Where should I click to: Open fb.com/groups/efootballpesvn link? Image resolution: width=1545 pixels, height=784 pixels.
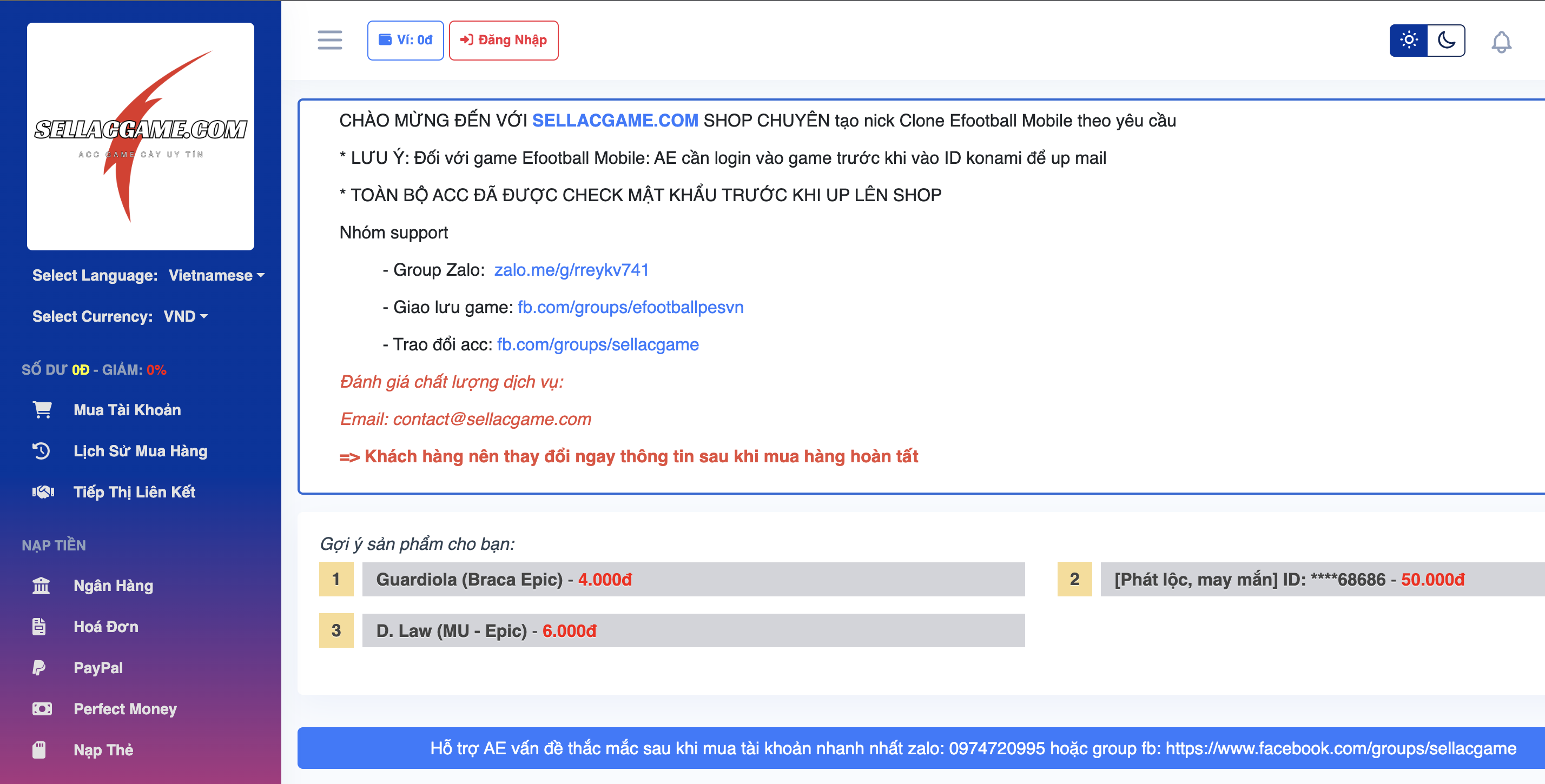(630, 308)
